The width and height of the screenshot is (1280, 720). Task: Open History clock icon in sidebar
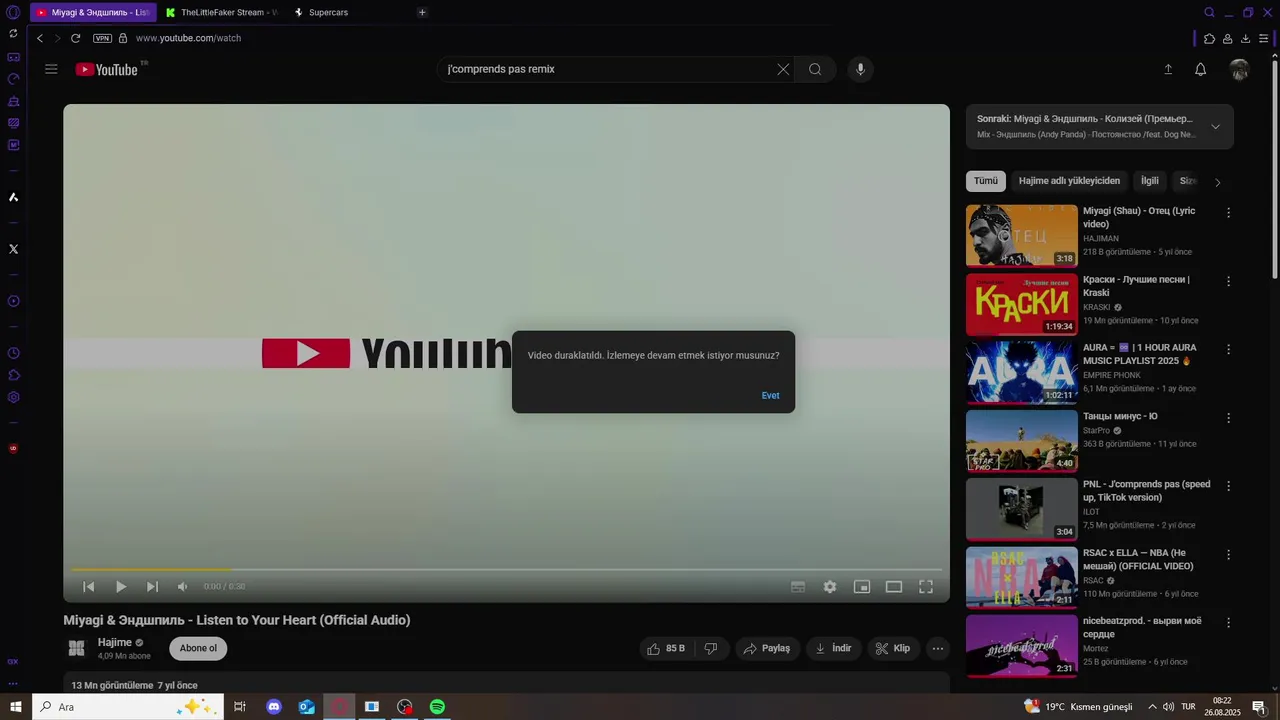tap(13, 353)
